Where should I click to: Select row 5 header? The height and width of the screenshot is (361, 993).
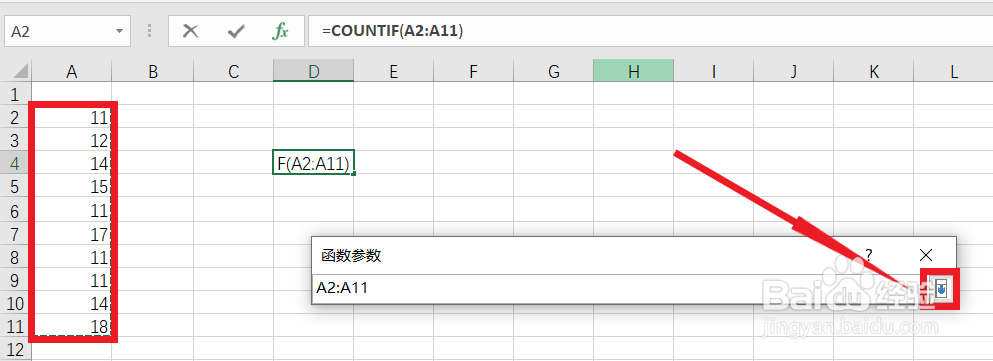pyautogui.click(x=16, y=187)
